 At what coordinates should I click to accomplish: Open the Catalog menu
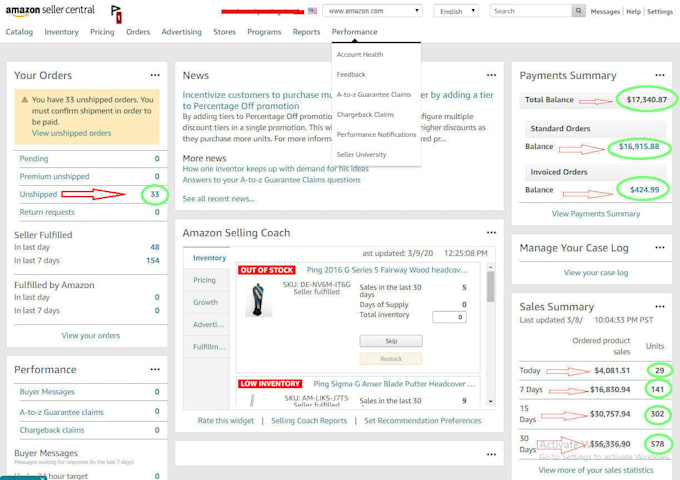point(19,32)
